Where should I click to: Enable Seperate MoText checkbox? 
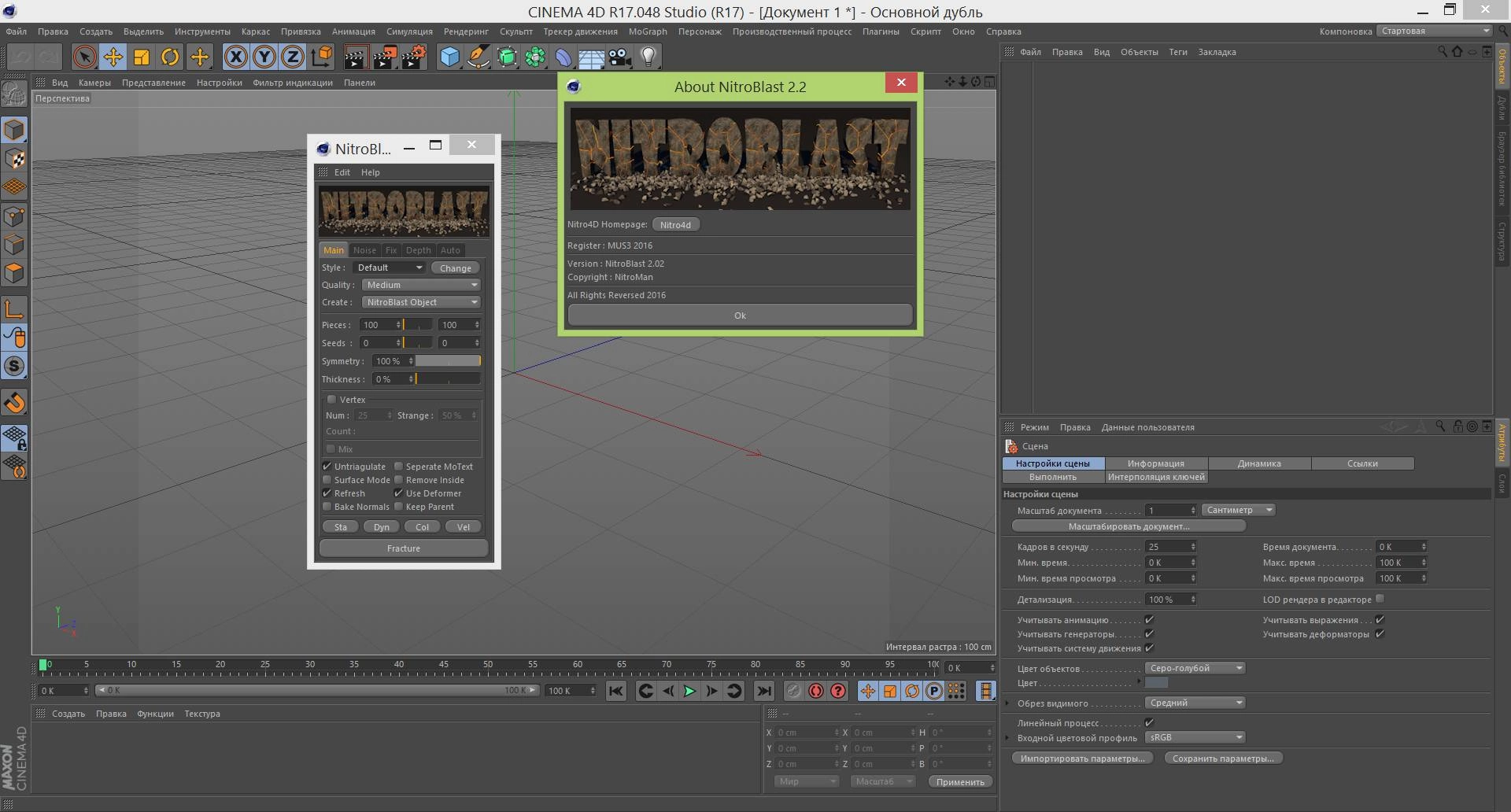[398, 467]
